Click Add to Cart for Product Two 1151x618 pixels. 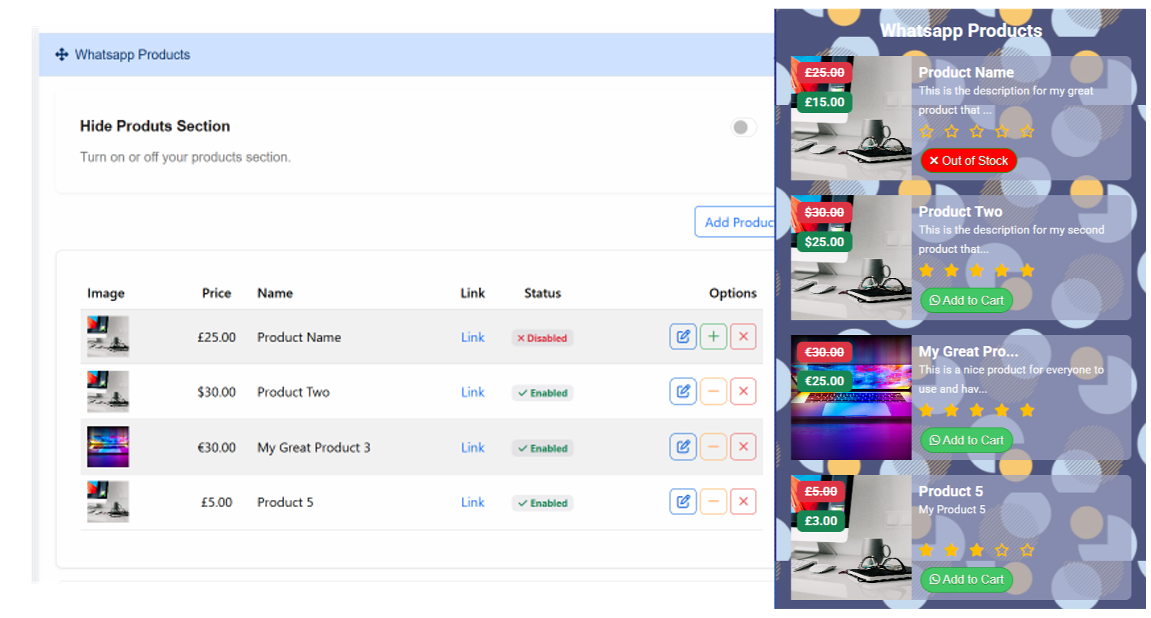coord(966,300)
